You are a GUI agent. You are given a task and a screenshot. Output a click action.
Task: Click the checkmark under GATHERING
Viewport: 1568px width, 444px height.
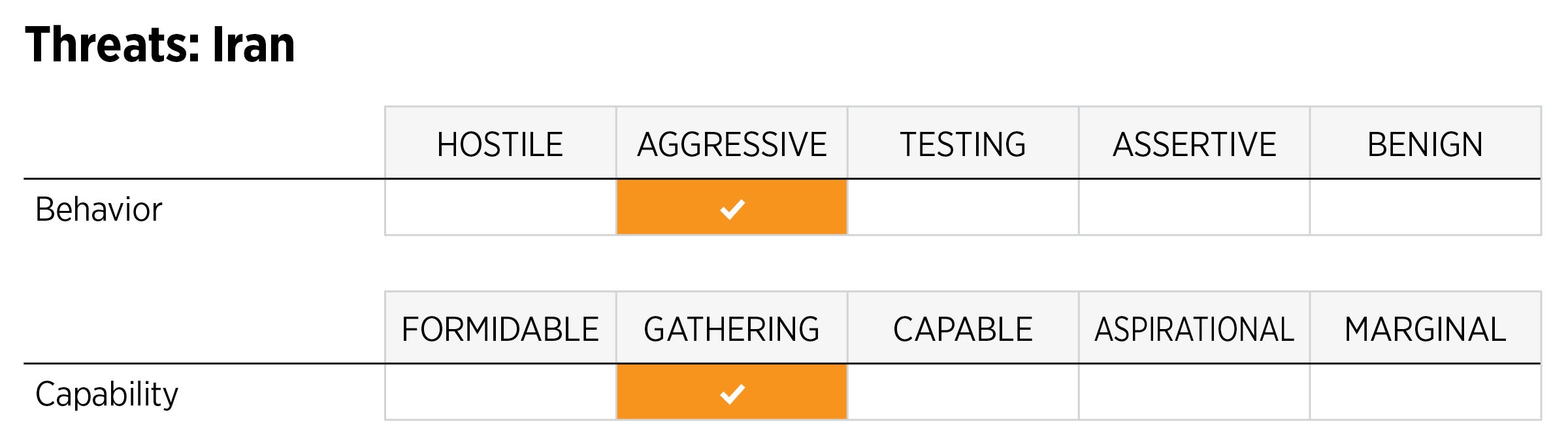tap(732, 393)
